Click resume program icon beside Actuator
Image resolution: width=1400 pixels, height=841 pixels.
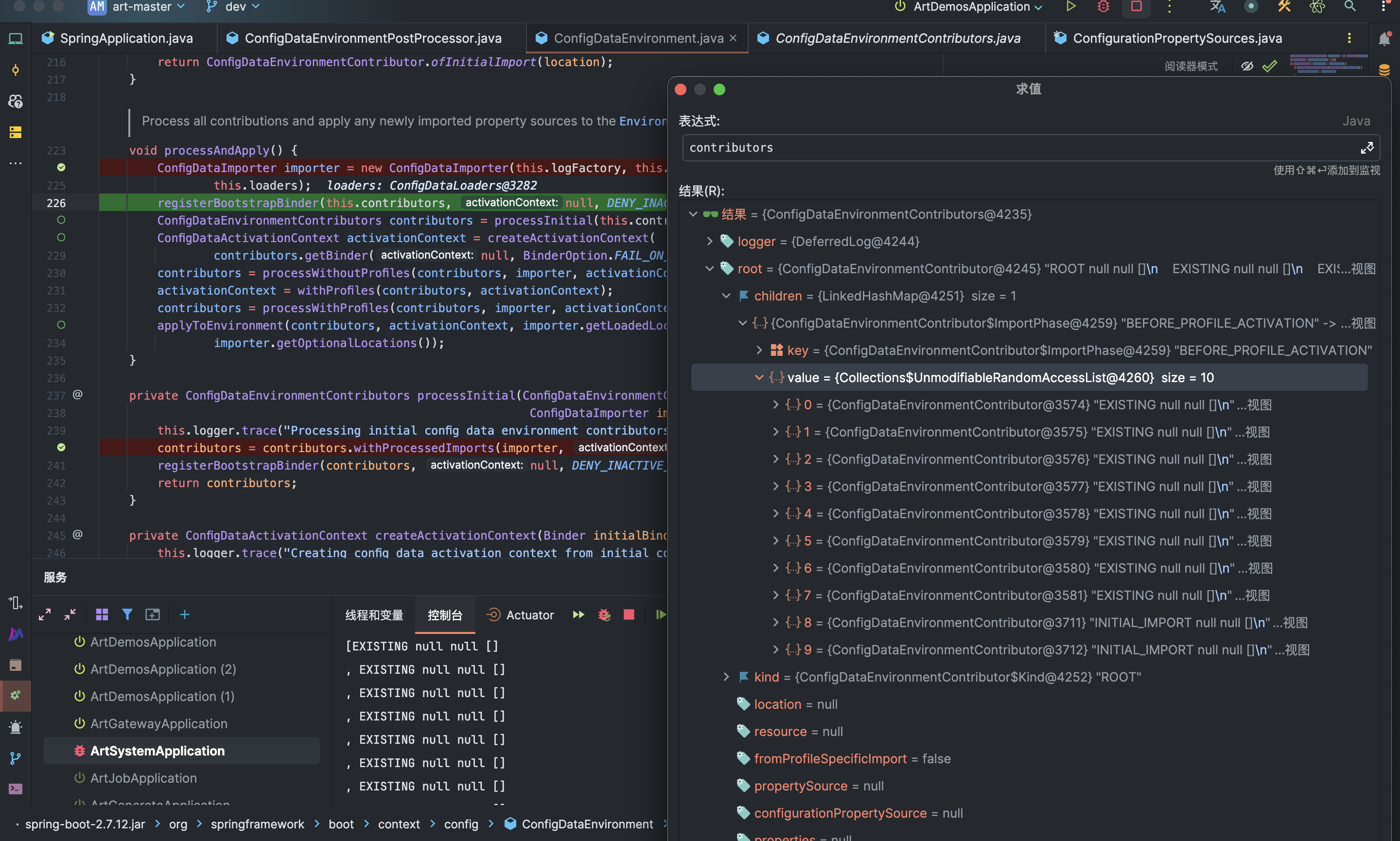pos(578,615)
